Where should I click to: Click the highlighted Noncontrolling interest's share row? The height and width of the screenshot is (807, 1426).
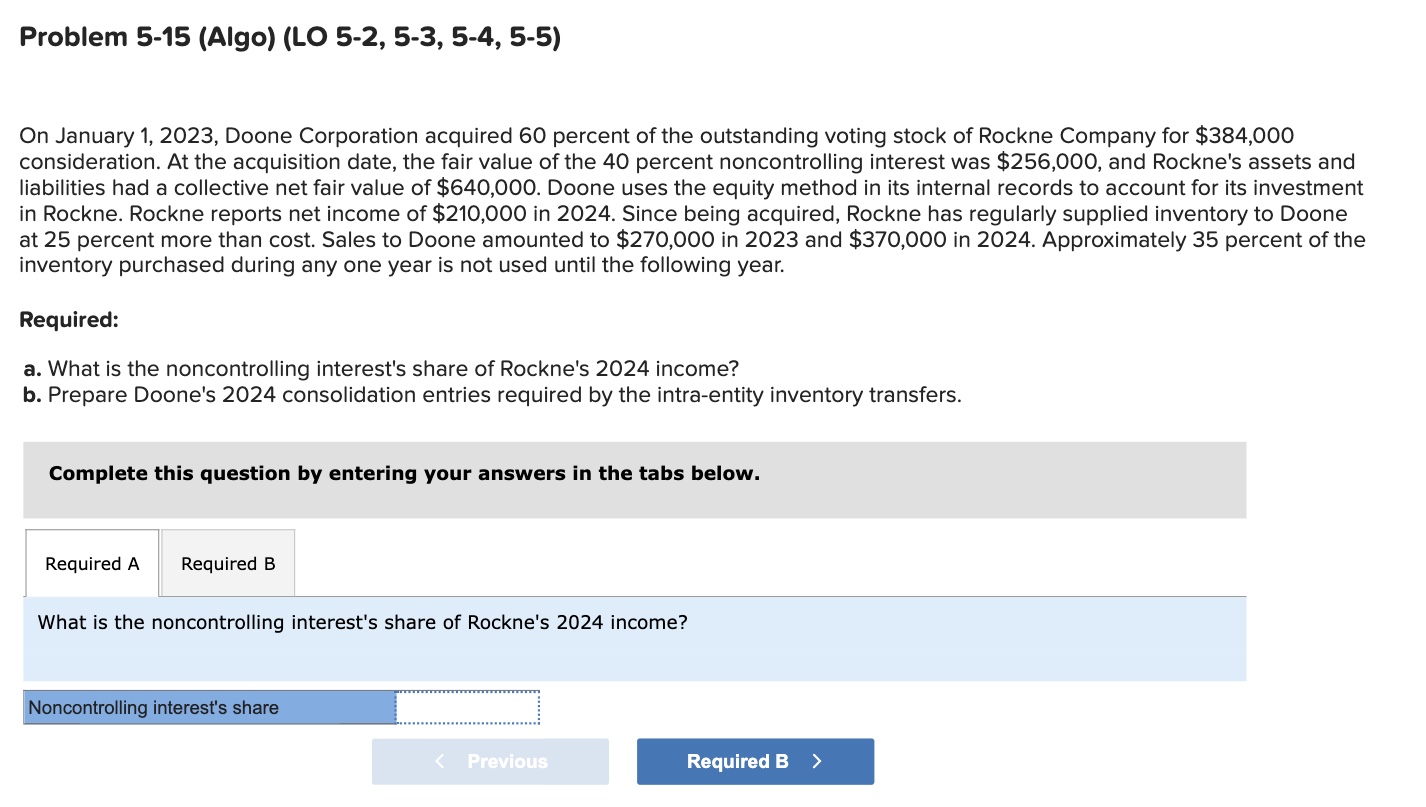coord(208,707)
